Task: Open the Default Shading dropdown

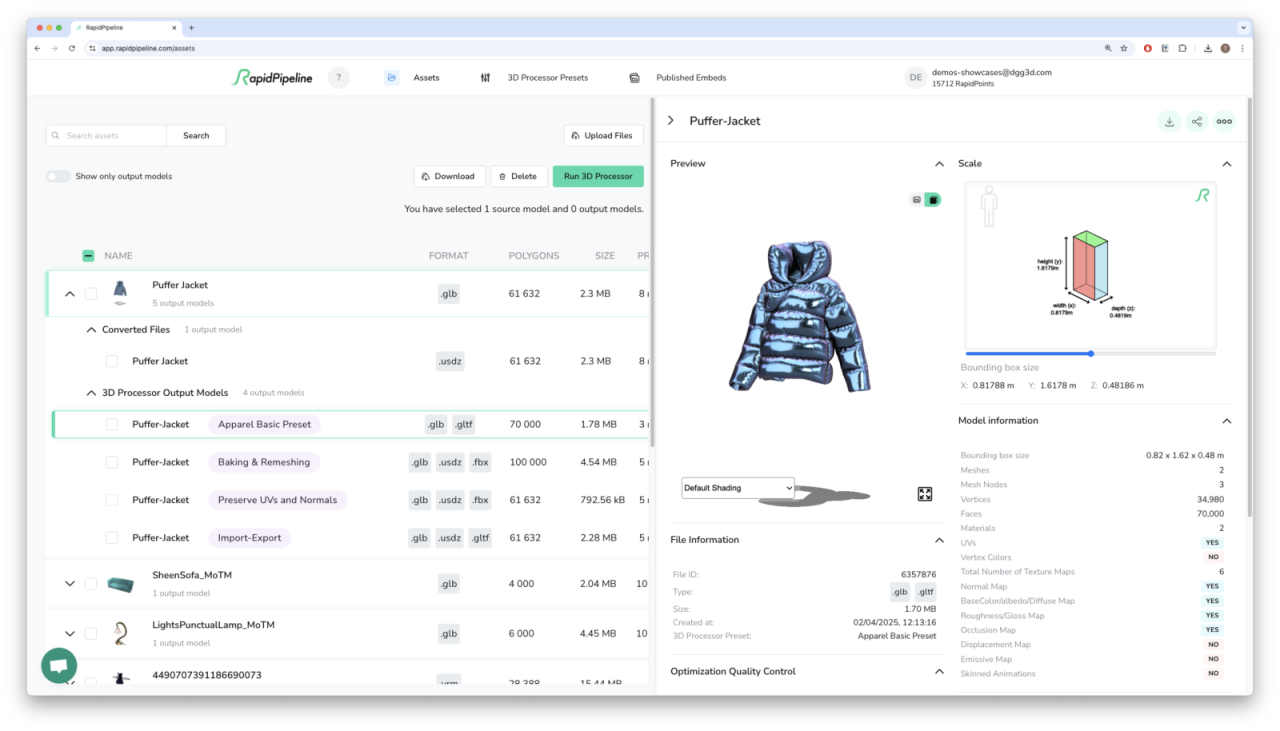Action: pos(737,488)
